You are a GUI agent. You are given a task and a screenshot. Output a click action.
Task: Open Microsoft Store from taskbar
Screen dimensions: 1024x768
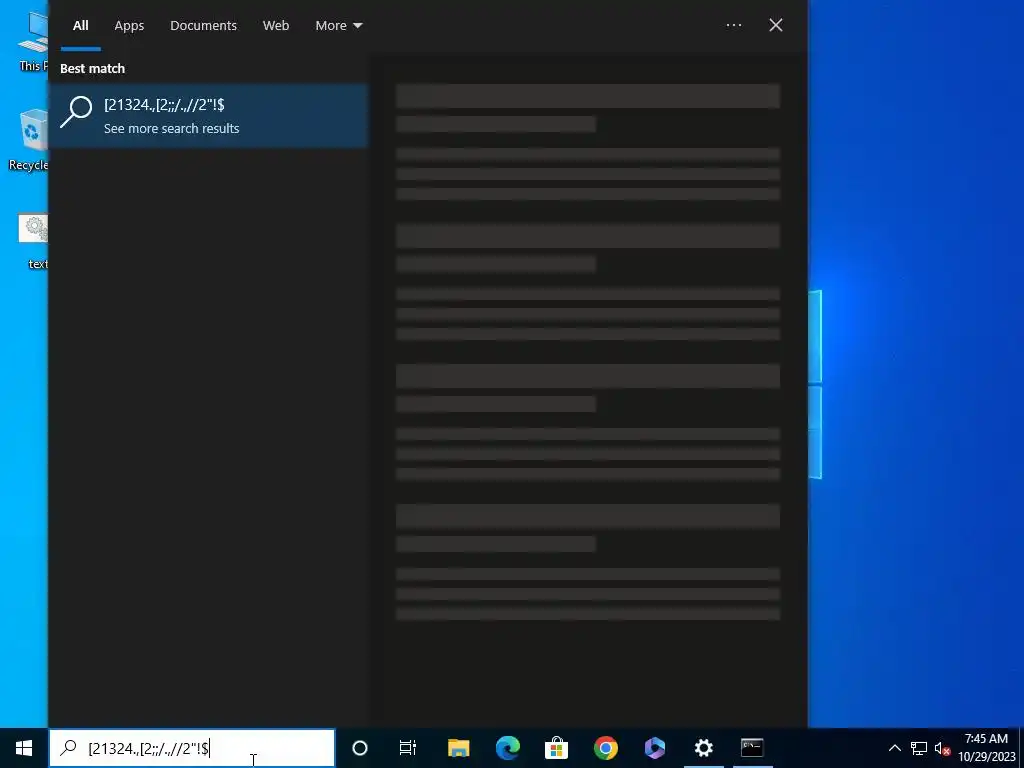556,748
